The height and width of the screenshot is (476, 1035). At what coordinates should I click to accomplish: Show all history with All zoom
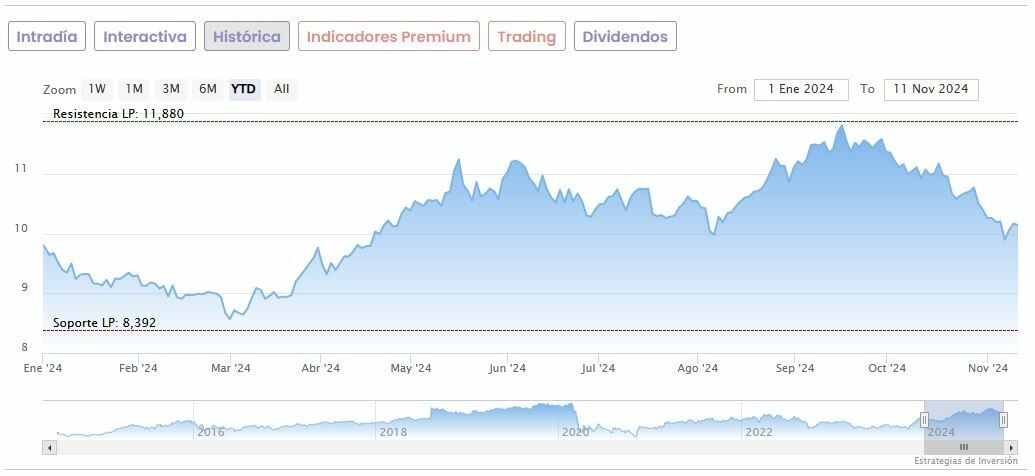pyautogui.click(x=282, y=89)
